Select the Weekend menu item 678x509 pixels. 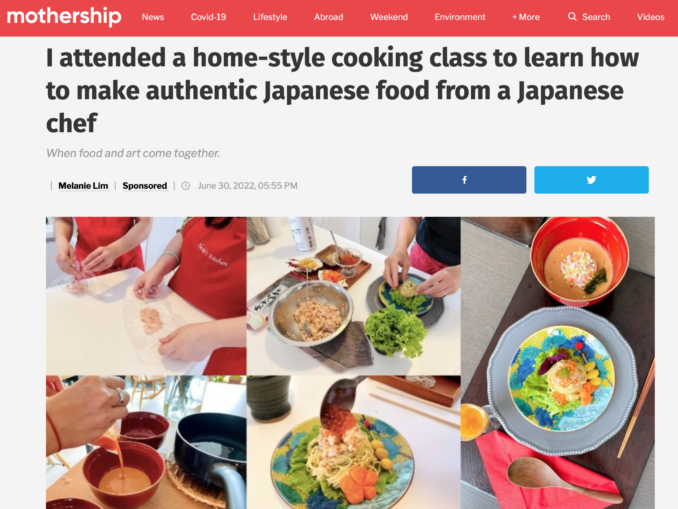(x=389, y=17)
